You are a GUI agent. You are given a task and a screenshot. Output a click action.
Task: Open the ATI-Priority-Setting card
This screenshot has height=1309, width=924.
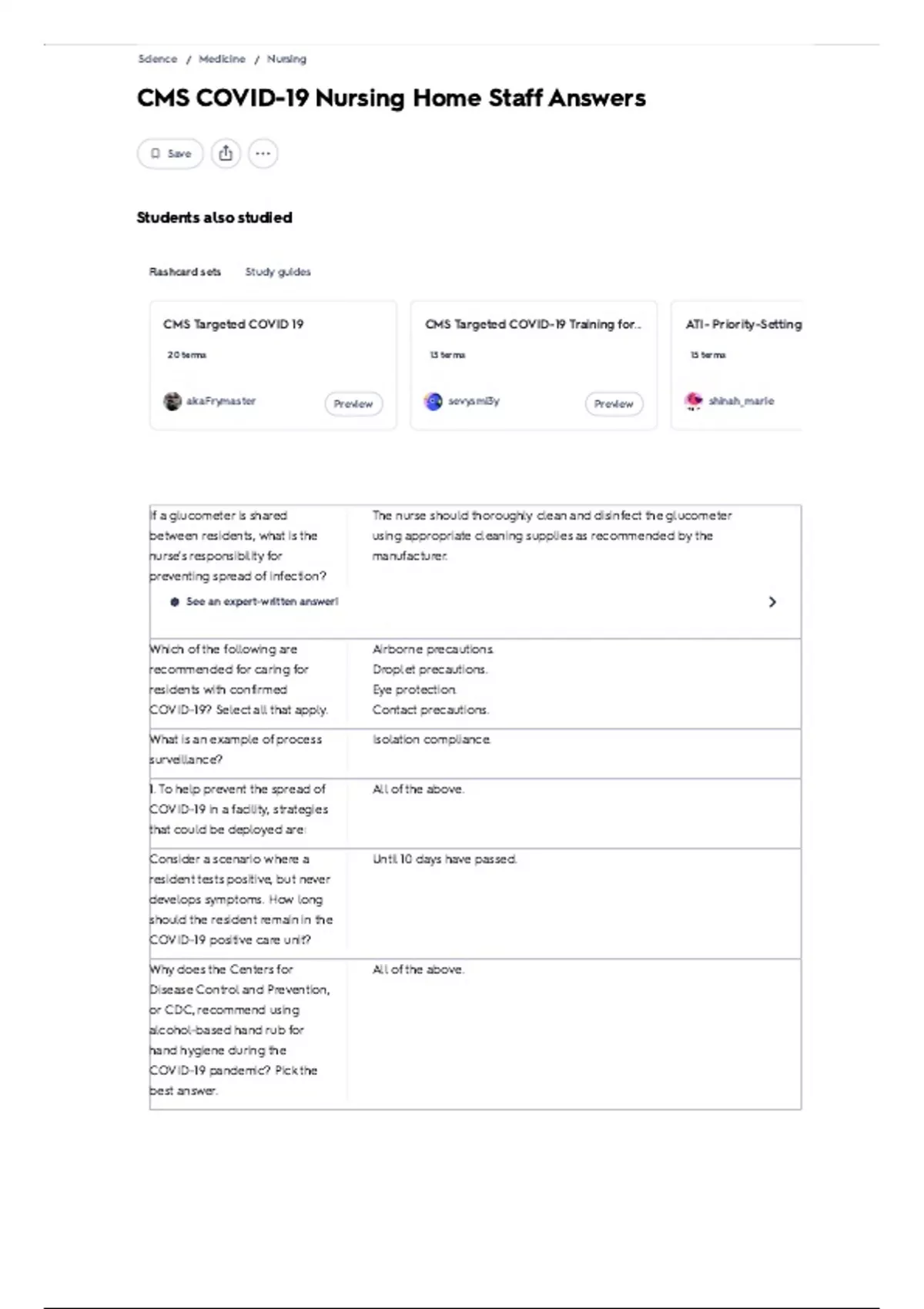pos(736,365)
